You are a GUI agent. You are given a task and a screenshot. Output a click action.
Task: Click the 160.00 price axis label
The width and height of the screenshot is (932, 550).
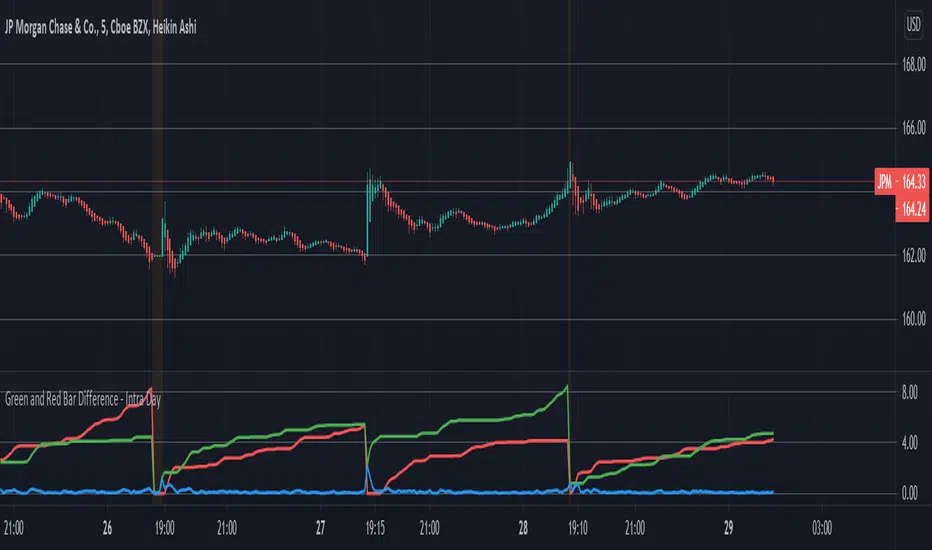pos(914,319)
